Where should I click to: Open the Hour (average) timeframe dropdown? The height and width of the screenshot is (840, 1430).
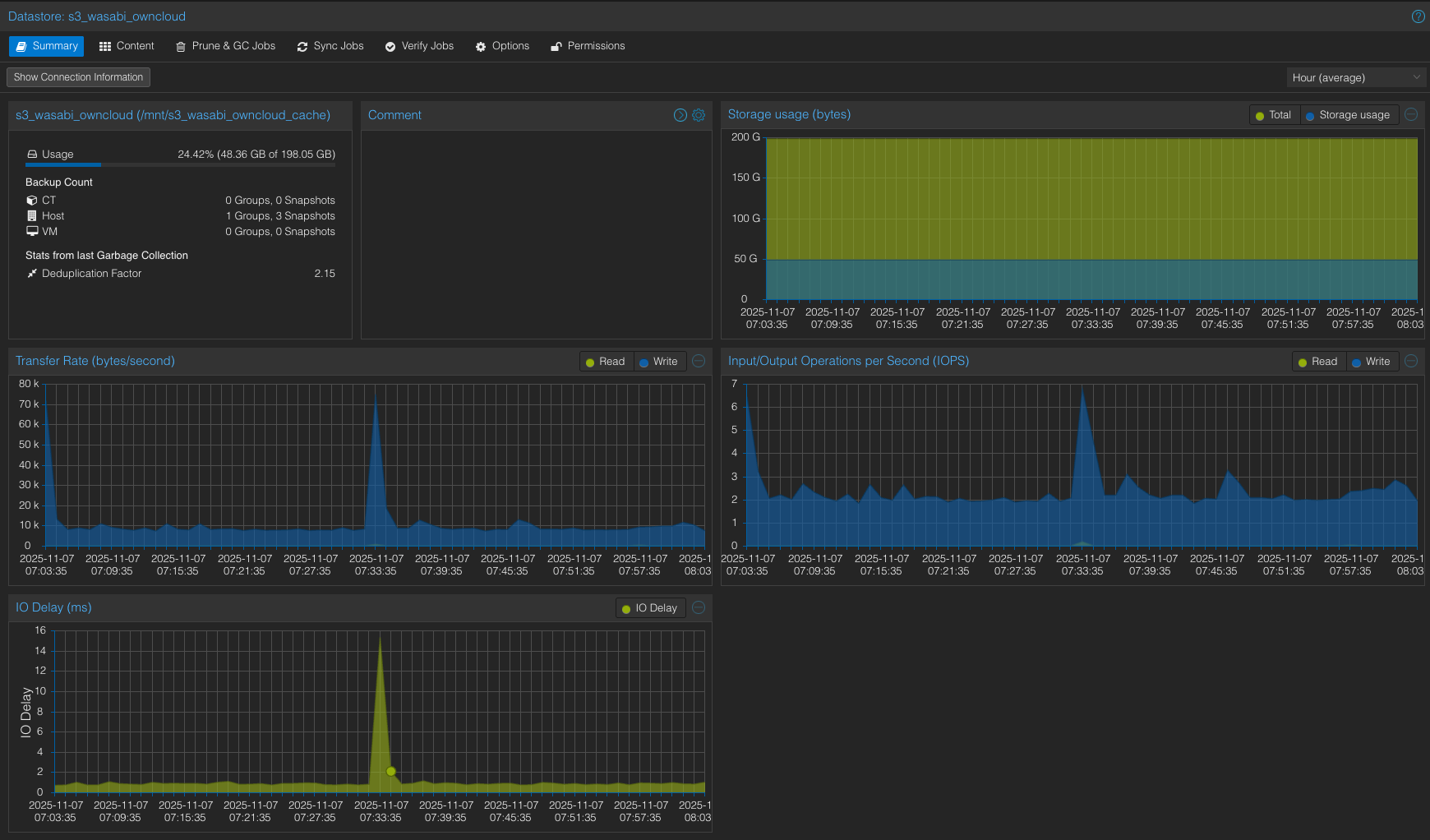click(1355, 77)
